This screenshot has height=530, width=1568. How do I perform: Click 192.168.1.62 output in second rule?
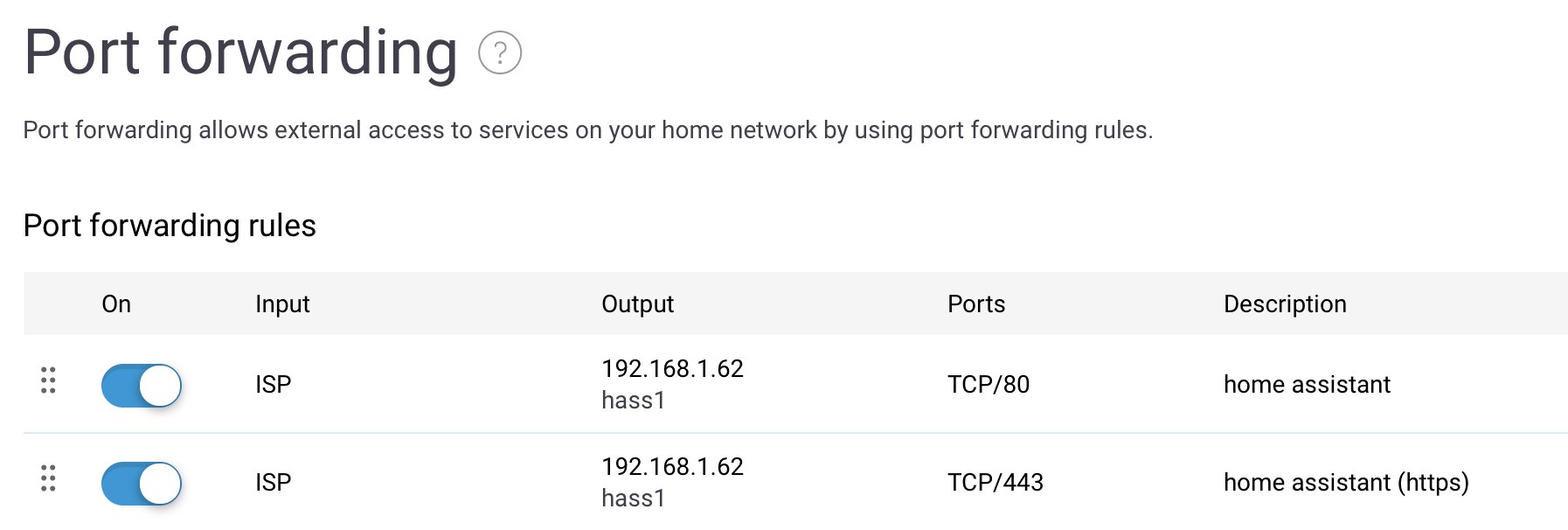point(672,467)
